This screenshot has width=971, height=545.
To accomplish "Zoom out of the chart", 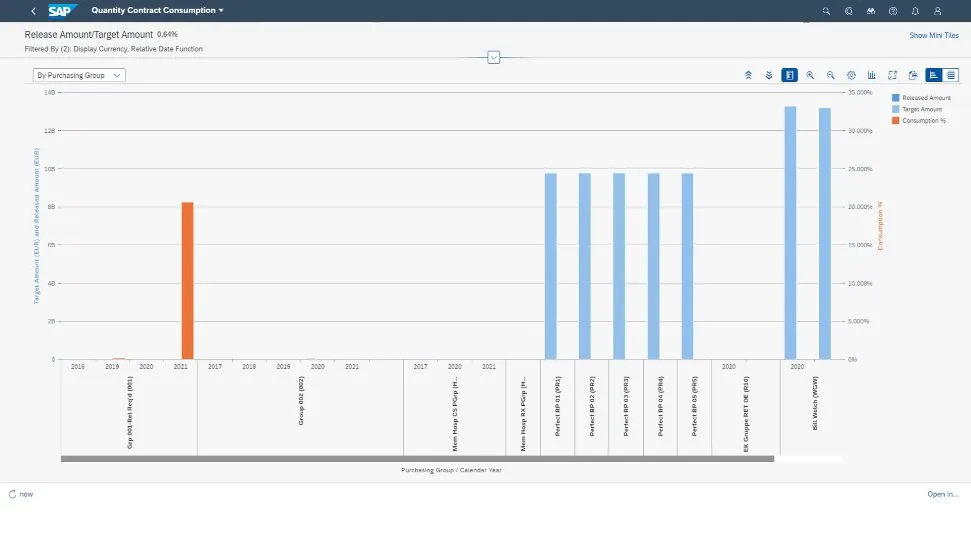I will click(830, 75).
